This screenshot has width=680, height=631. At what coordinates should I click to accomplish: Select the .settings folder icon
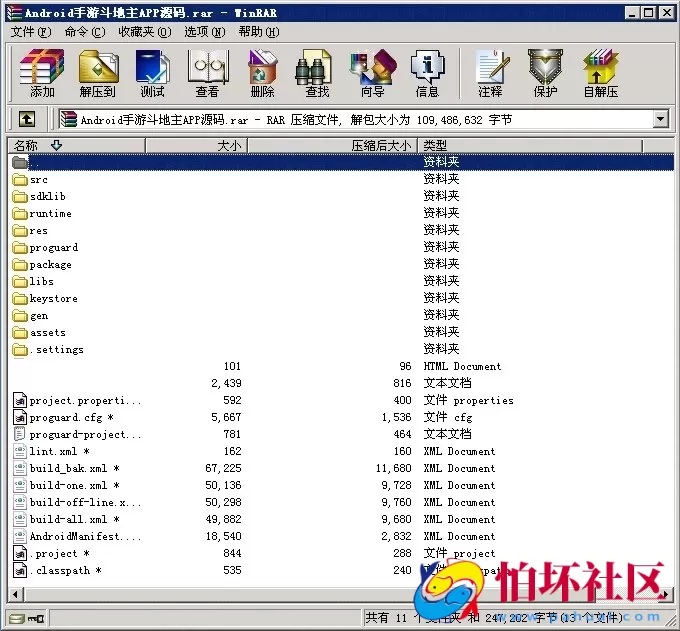pyautogui.click(x=20, y=349)
